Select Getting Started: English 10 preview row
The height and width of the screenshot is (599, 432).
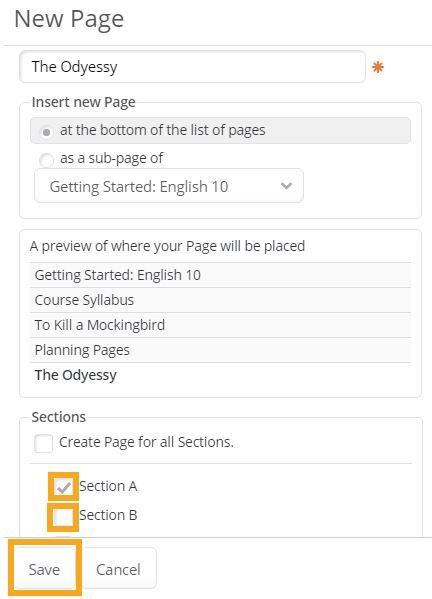tap(220, 275)
